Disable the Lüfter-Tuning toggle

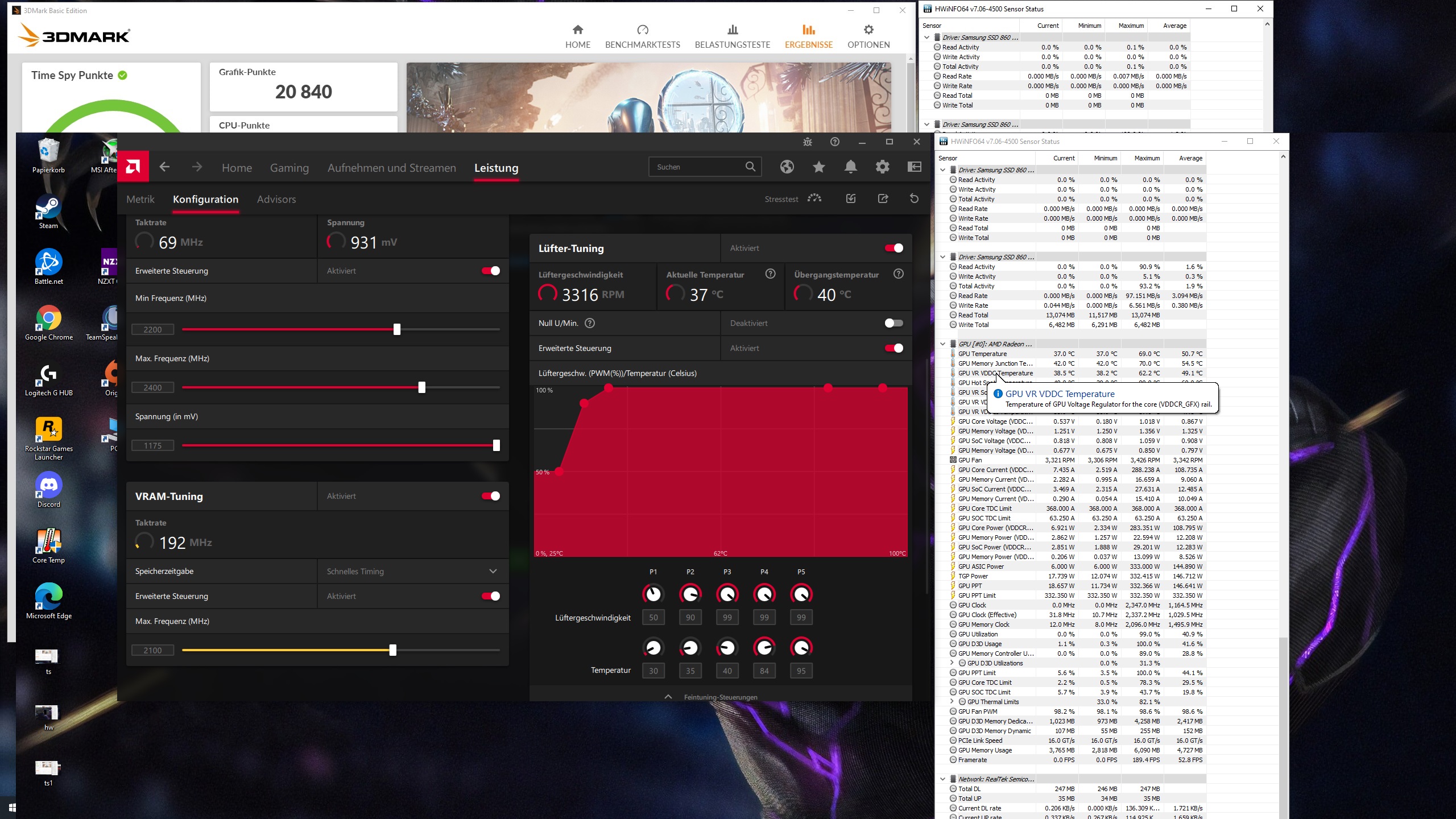pyautogui.click(x=894, y=248)
